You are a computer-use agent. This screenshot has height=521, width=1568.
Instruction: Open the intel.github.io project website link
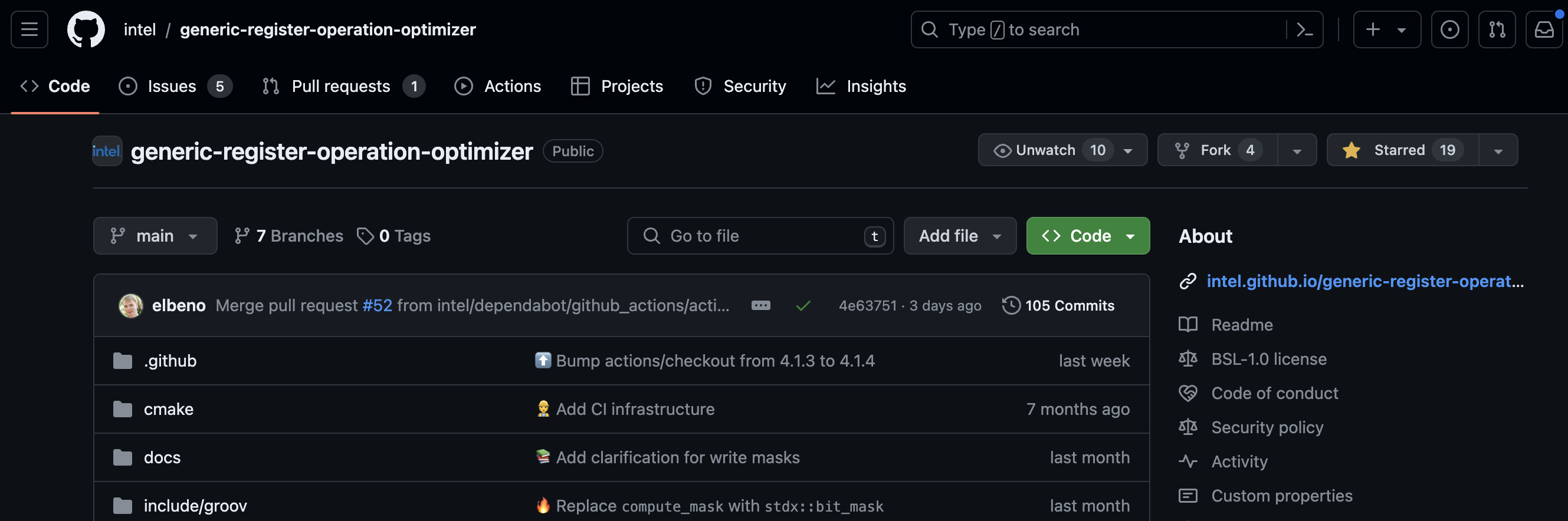tap(1364, 281)
